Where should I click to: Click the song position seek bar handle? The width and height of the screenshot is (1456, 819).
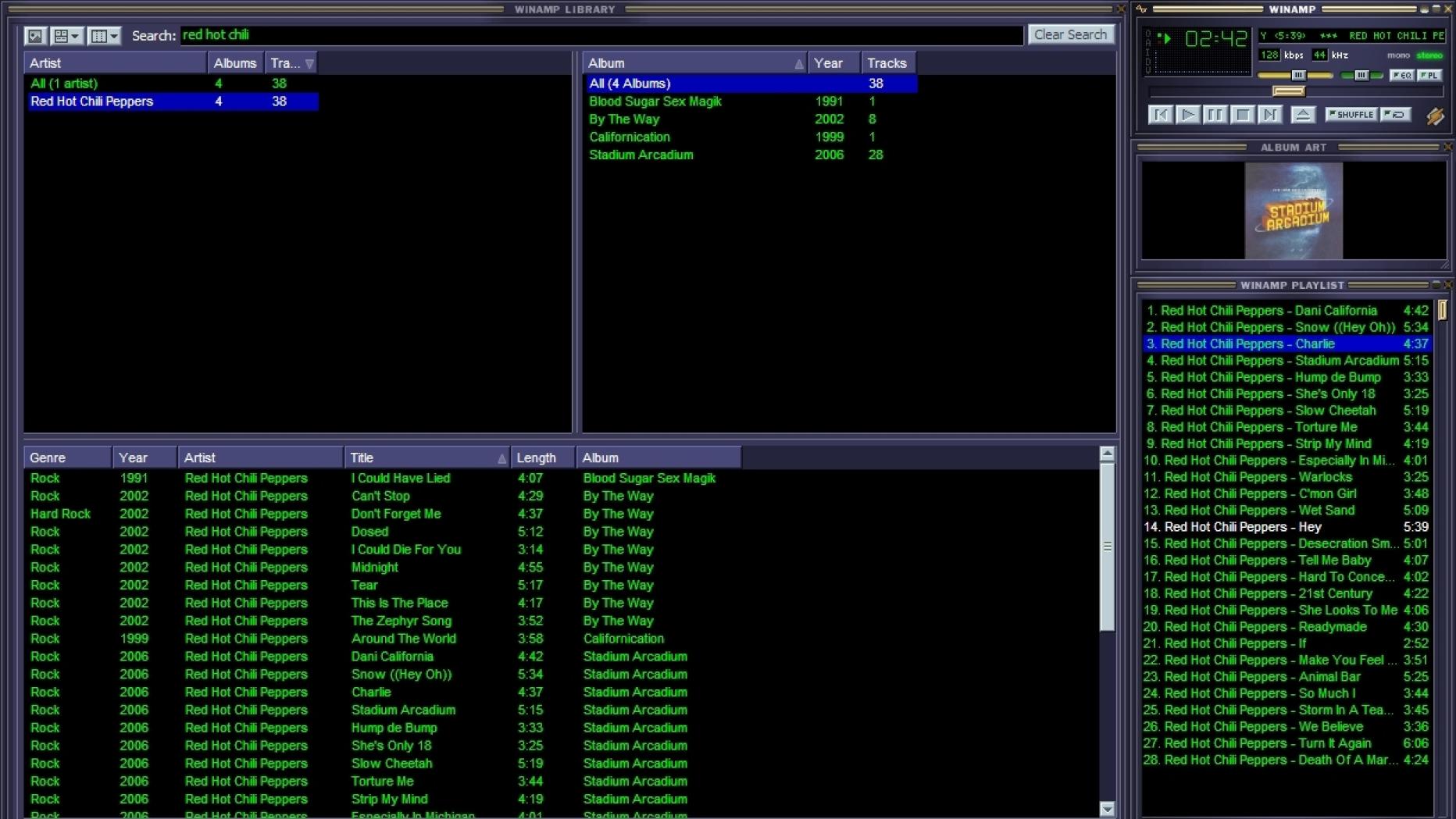[x=1289, y=91]
